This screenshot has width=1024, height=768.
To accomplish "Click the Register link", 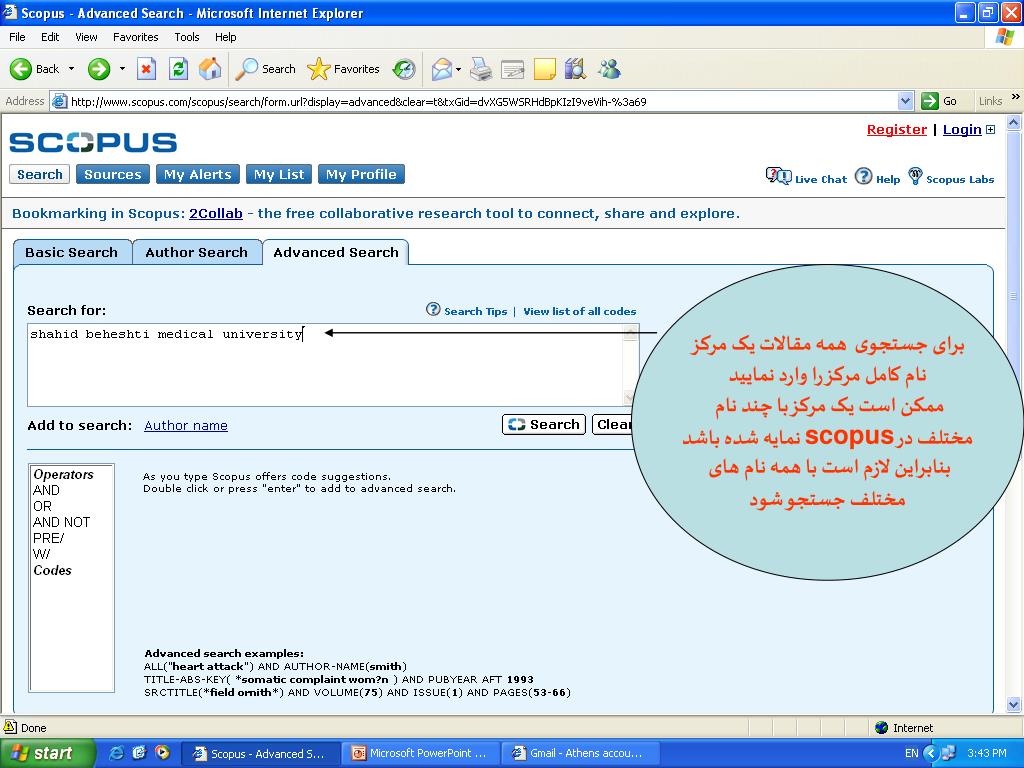I will point(897,129).
